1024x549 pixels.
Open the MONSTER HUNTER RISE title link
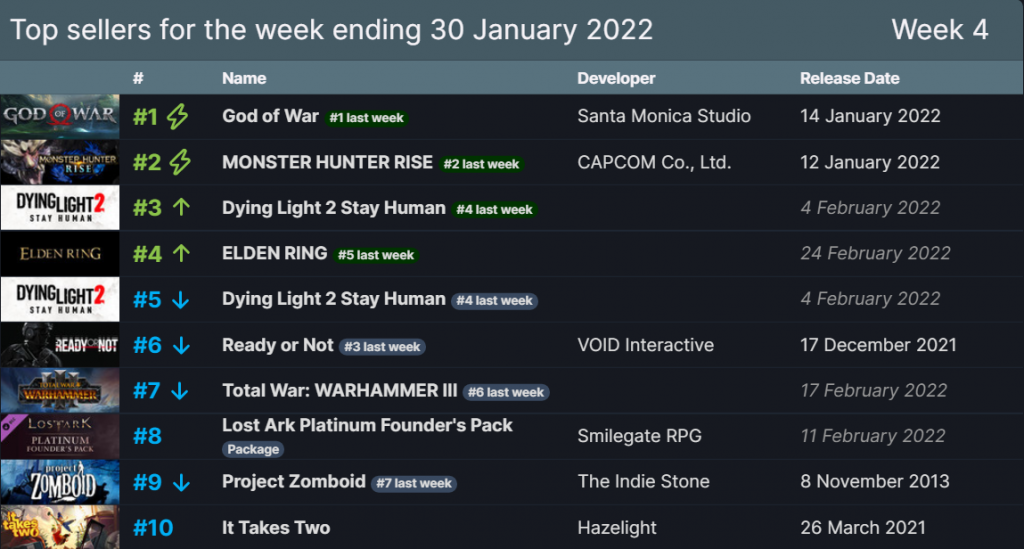[327, 162]
